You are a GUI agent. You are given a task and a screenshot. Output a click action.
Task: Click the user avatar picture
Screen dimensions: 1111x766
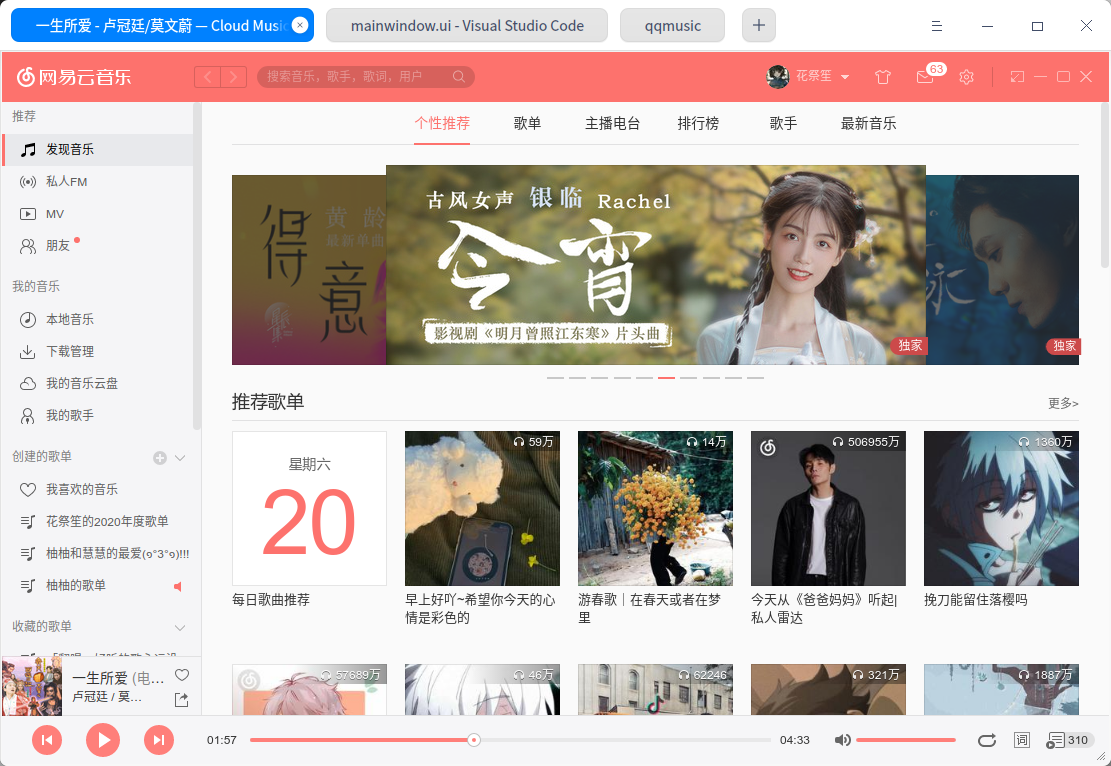777,77
